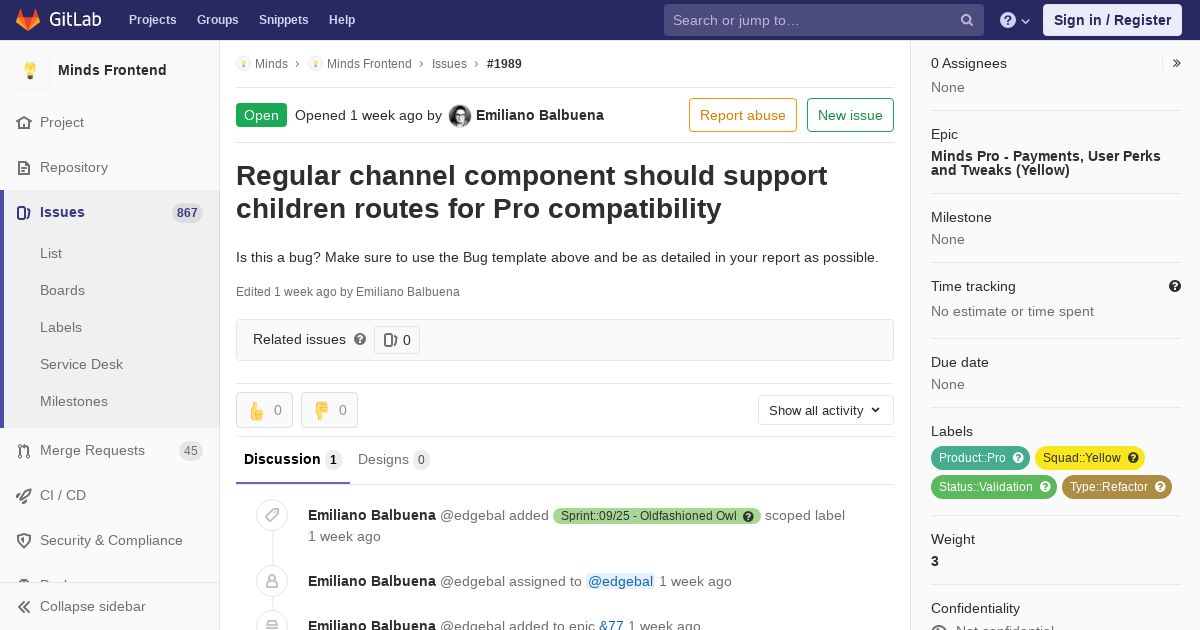
Task: Click the Collapse sidebar text
Action: (93, 607)
